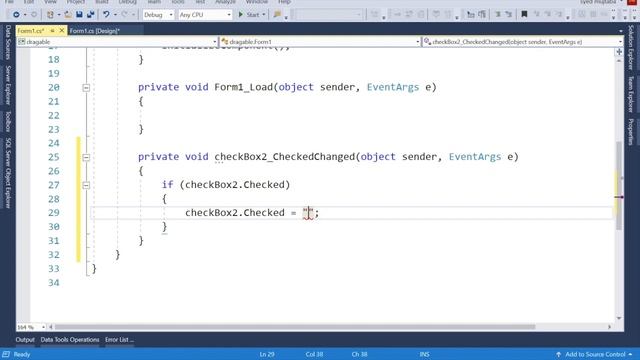Image resolution: width=640 pixels, height=360 pixels.
Task: Click the Redo toolbar icon
Action: coord(124,15)
